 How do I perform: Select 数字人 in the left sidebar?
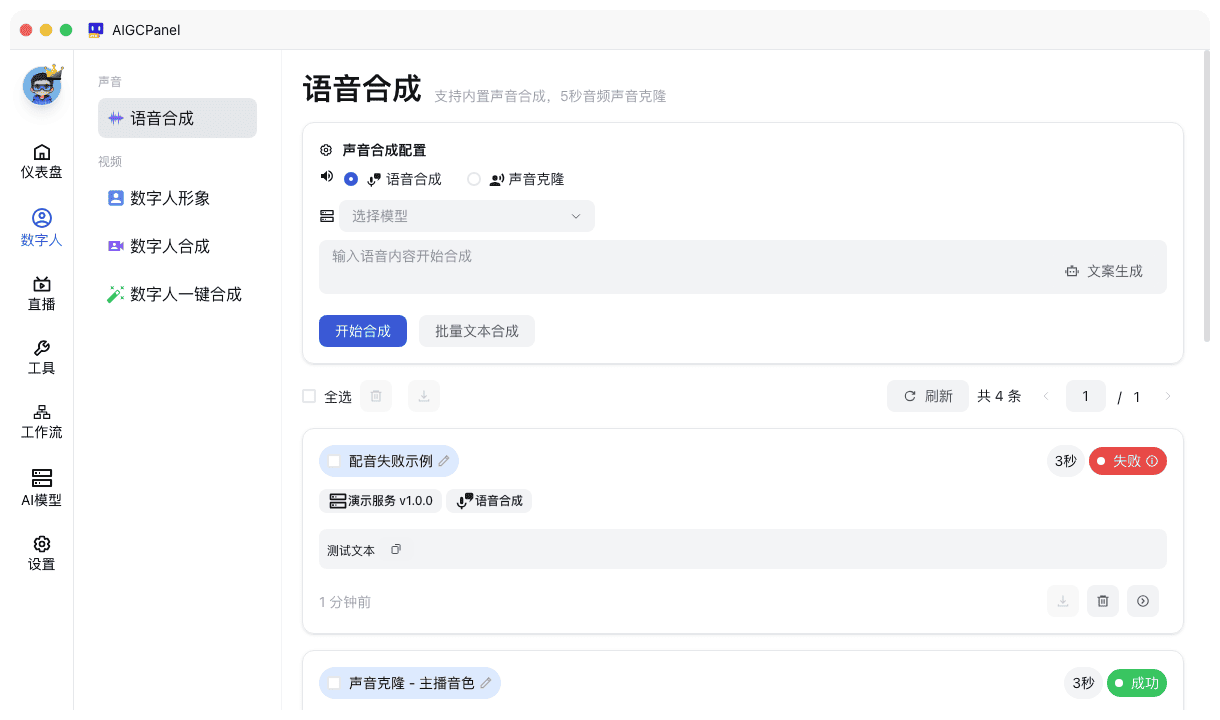point(42,229)
